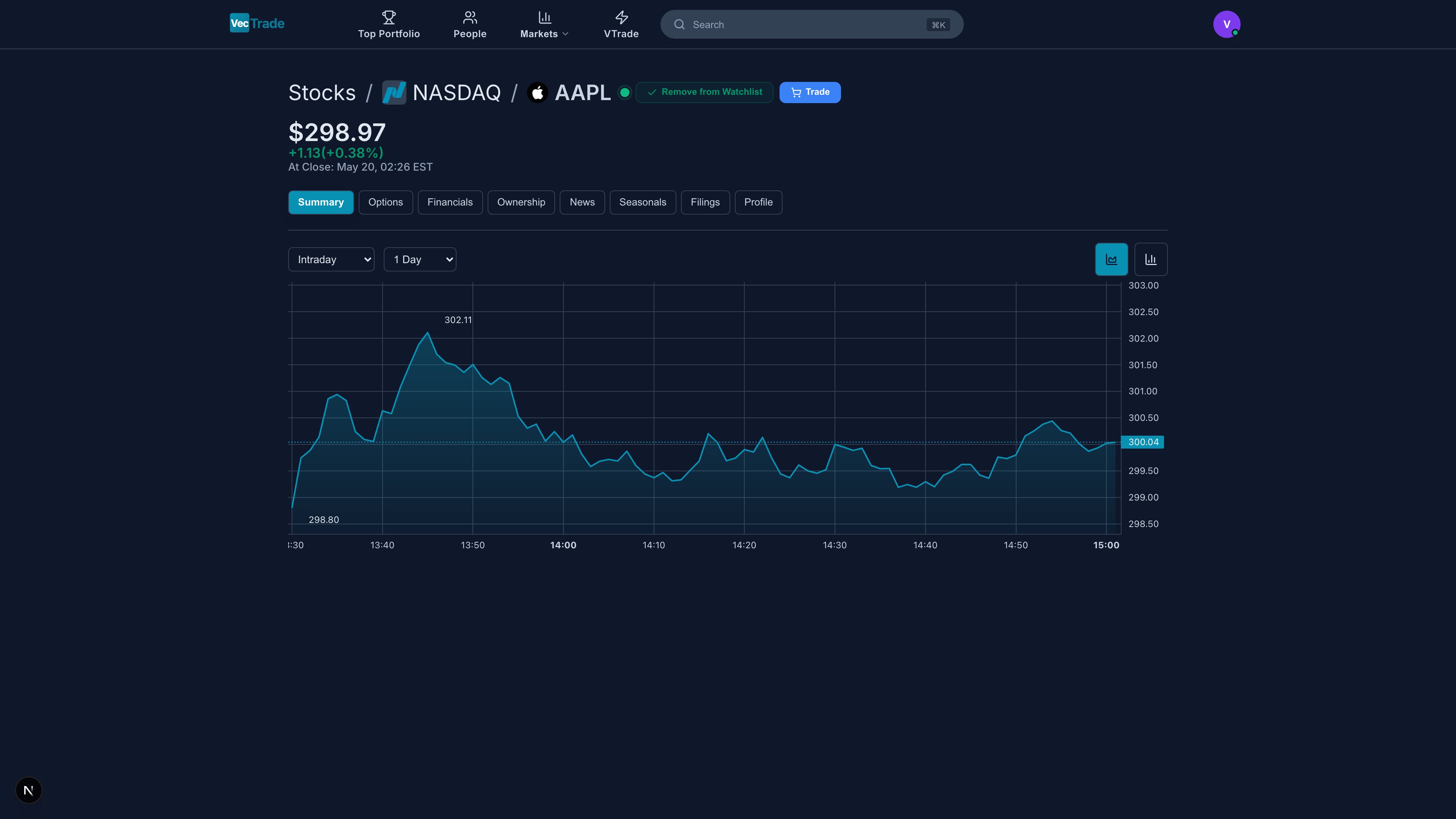Switch to the Profile tab

(758, 202)
